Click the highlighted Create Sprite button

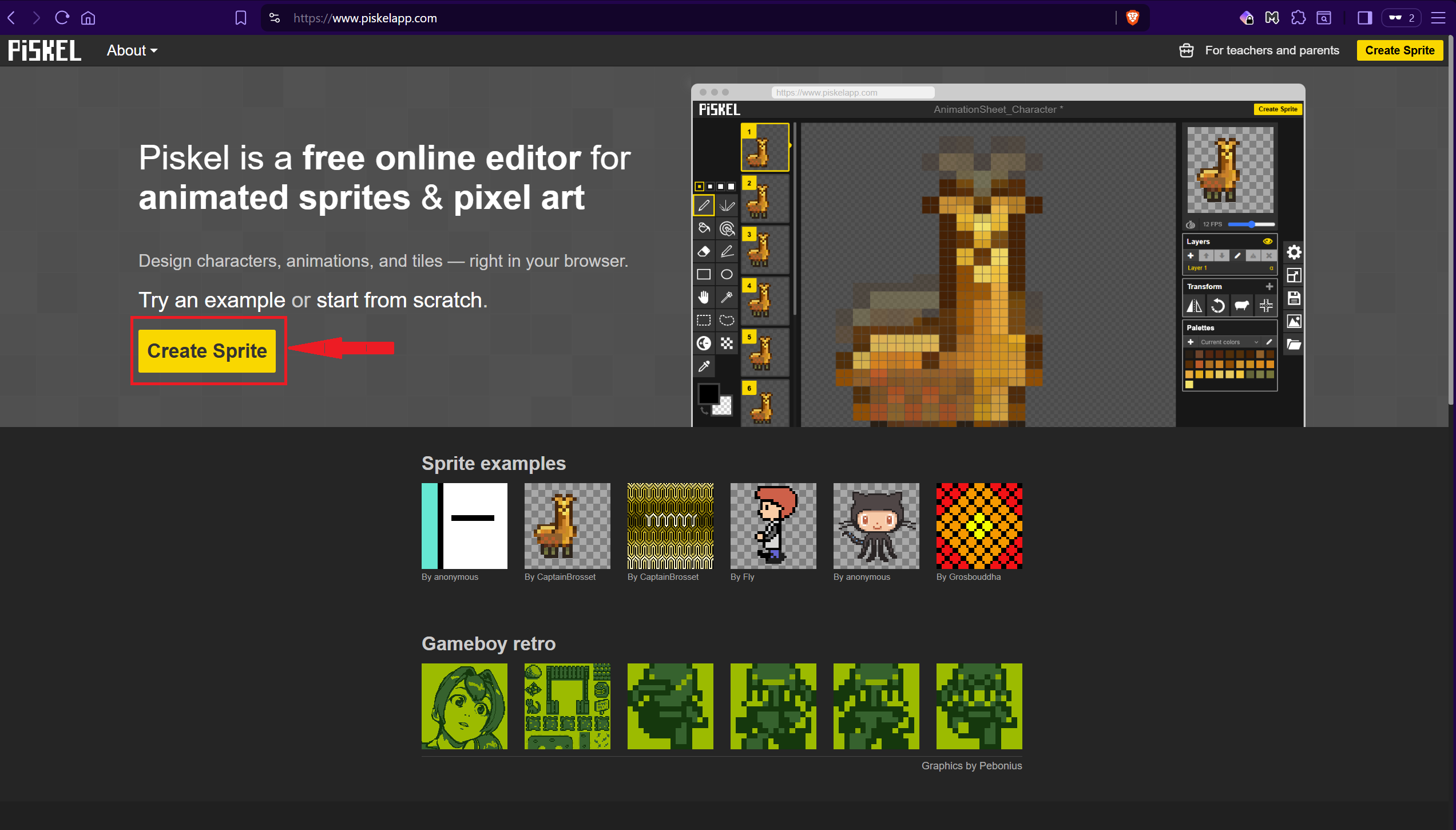(x=208, y=351)
